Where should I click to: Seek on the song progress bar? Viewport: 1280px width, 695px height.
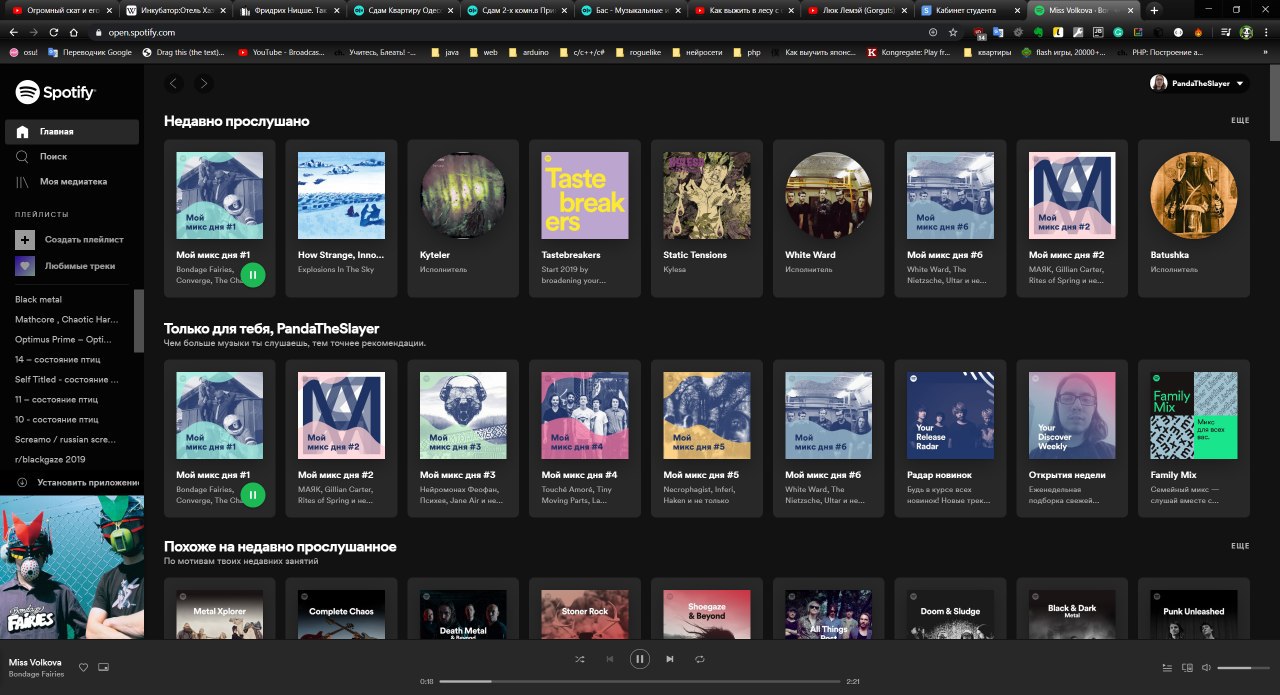point(640,681)
